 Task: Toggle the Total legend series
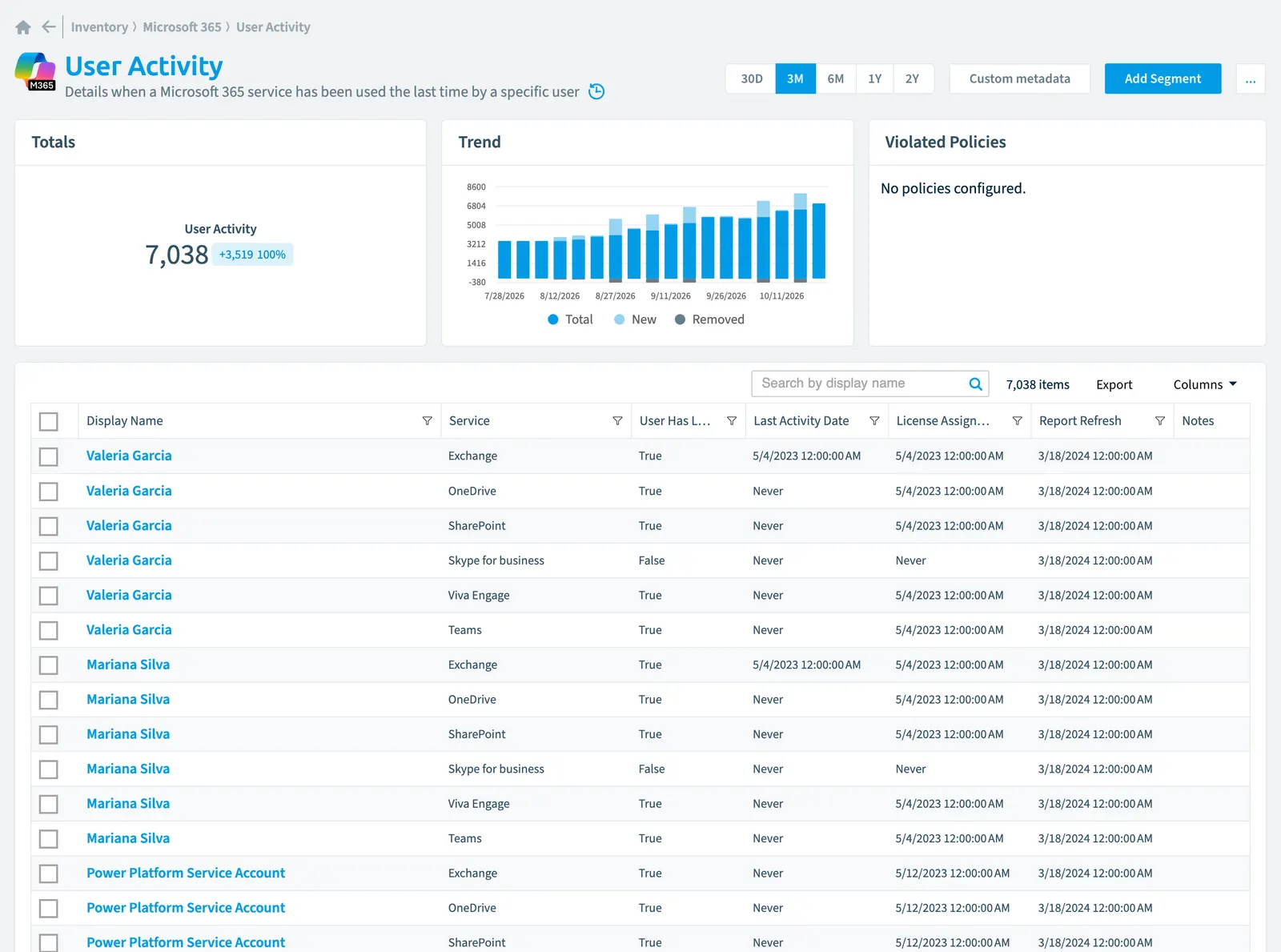(570, 319)
